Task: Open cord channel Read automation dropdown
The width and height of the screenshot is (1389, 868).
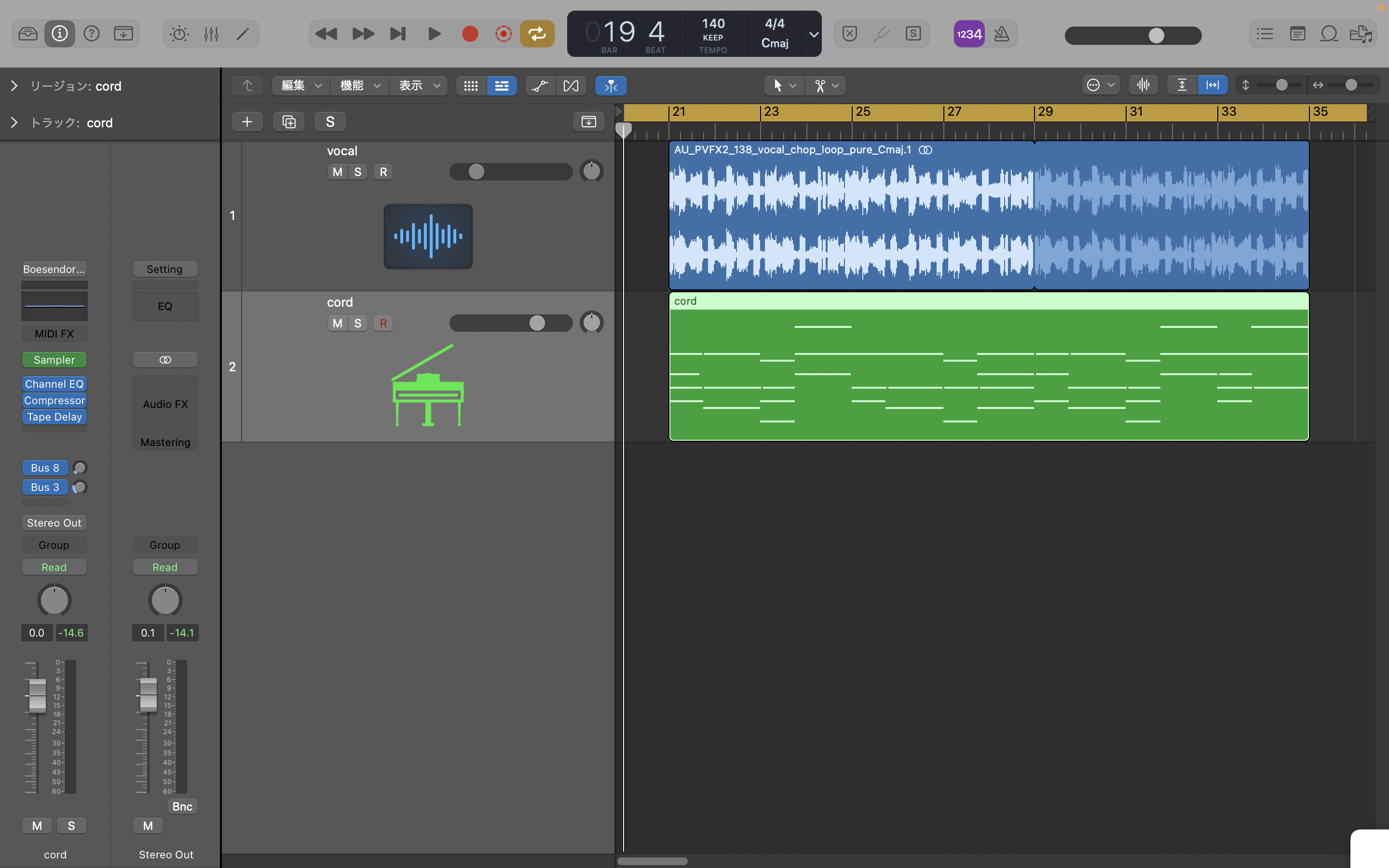Action: click(54, 567)
